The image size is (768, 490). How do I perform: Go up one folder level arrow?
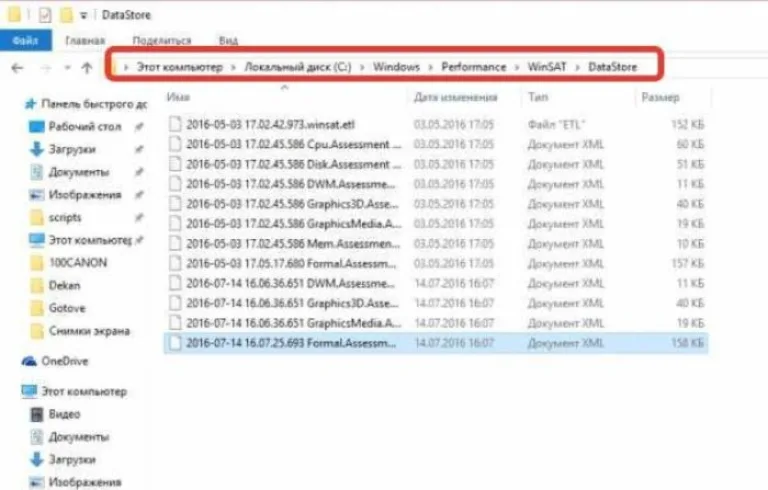(87, 68)
